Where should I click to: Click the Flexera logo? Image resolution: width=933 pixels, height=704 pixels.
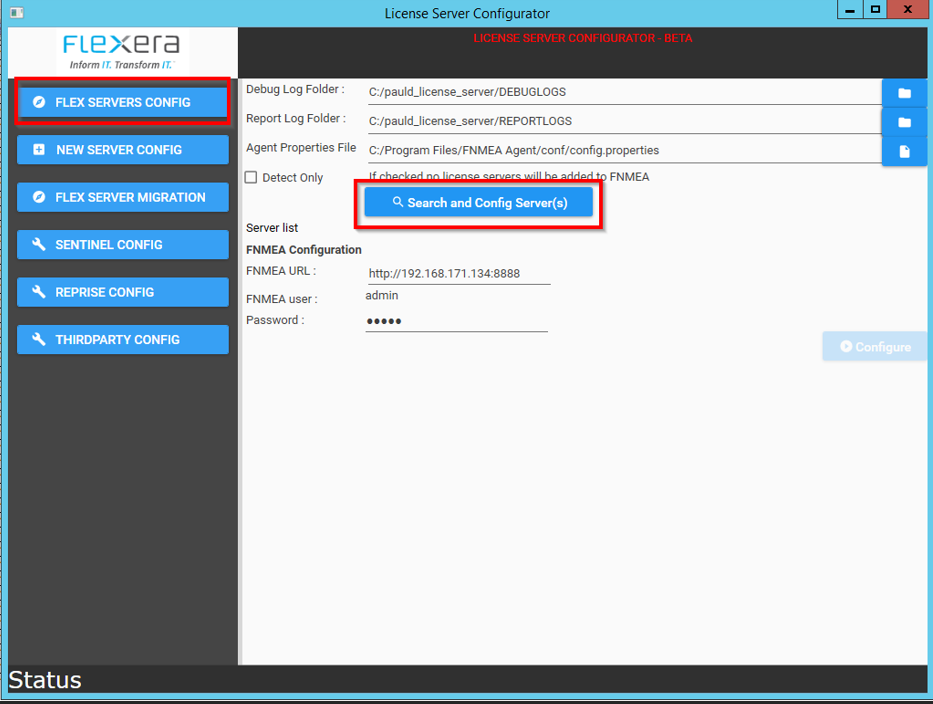(121, 51)
